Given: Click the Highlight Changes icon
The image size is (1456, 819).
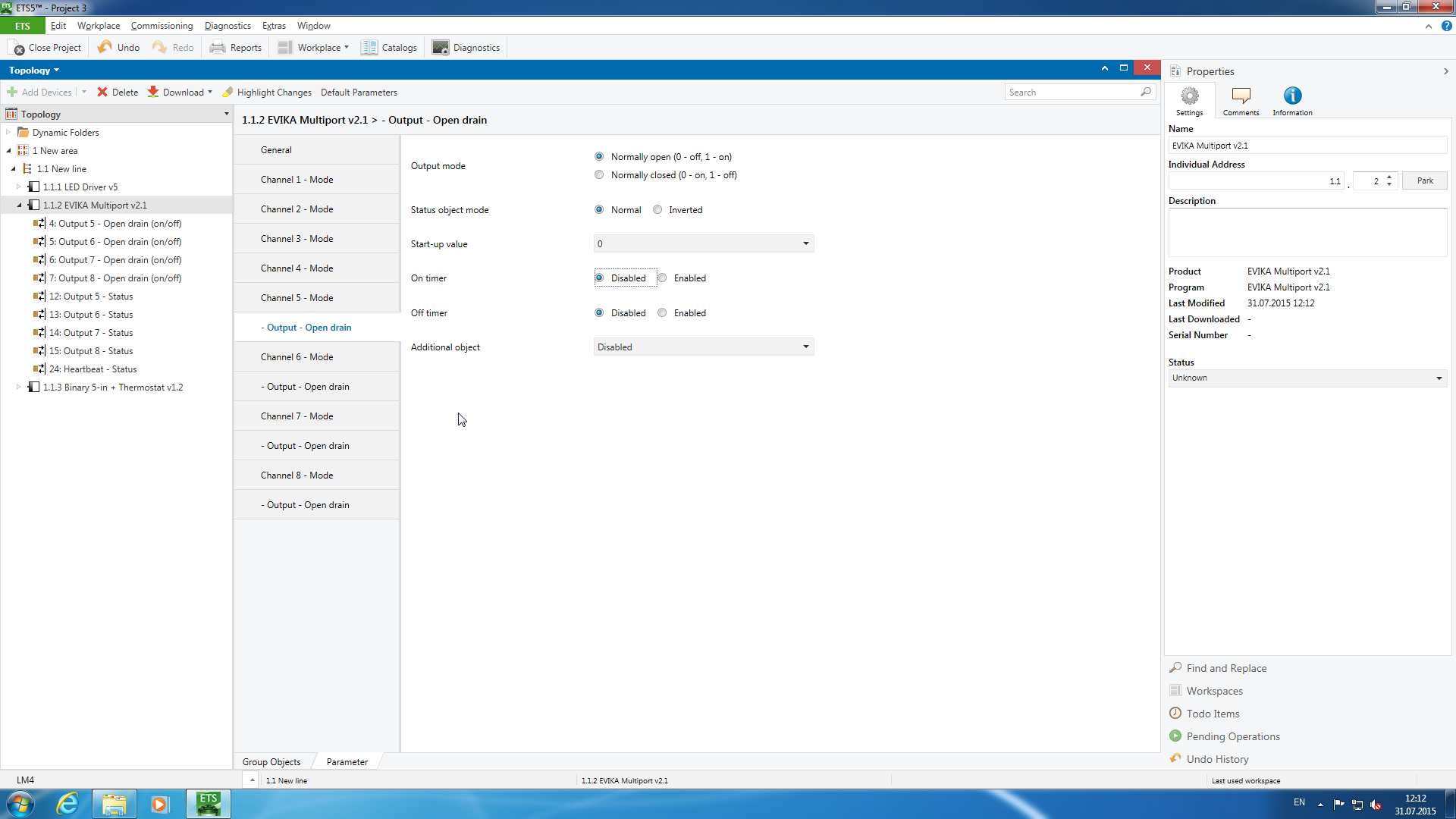Looking at the screenshot, I should 227,92.
